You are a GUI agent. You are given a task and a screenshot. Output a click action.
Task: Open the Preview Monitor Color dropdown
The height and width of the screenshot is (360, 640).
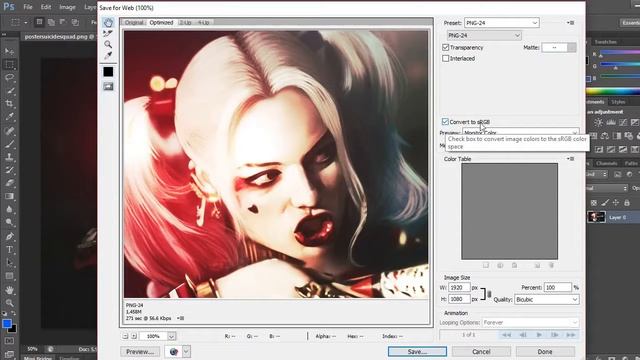tap(521, 133)
